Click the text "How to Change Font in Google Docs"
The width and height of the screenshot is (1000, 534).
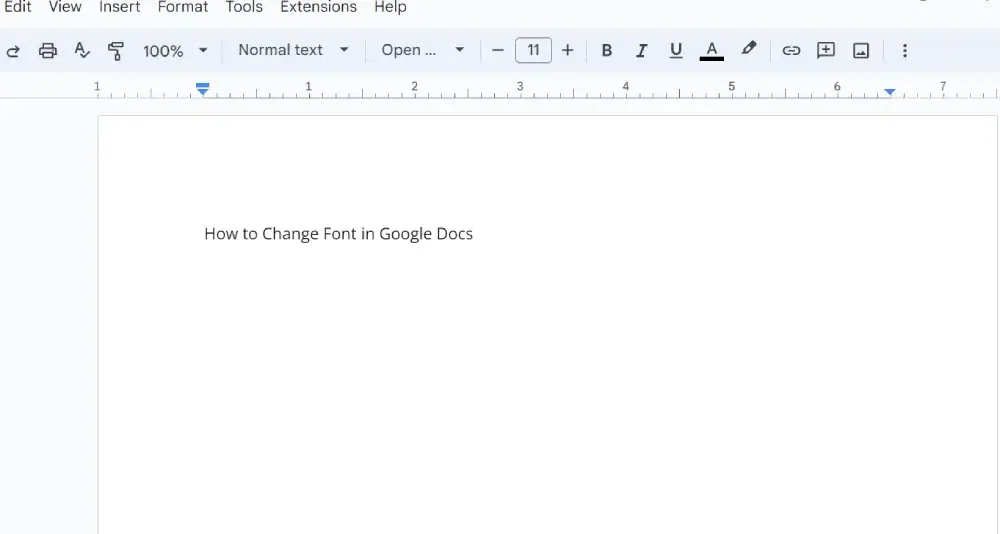pyautogui.click(x=339, y=234)
